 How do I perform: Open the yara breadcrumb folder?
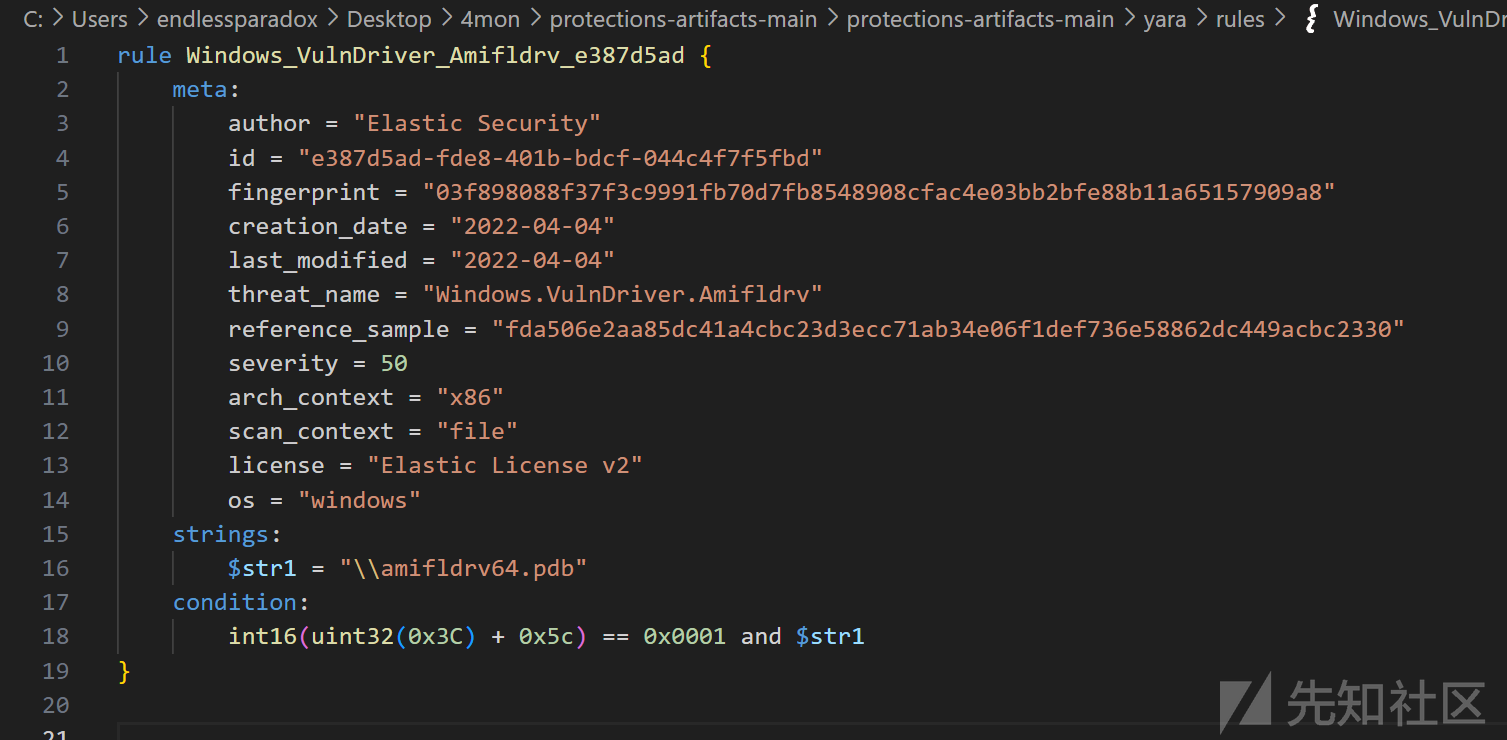(1165, 19)
